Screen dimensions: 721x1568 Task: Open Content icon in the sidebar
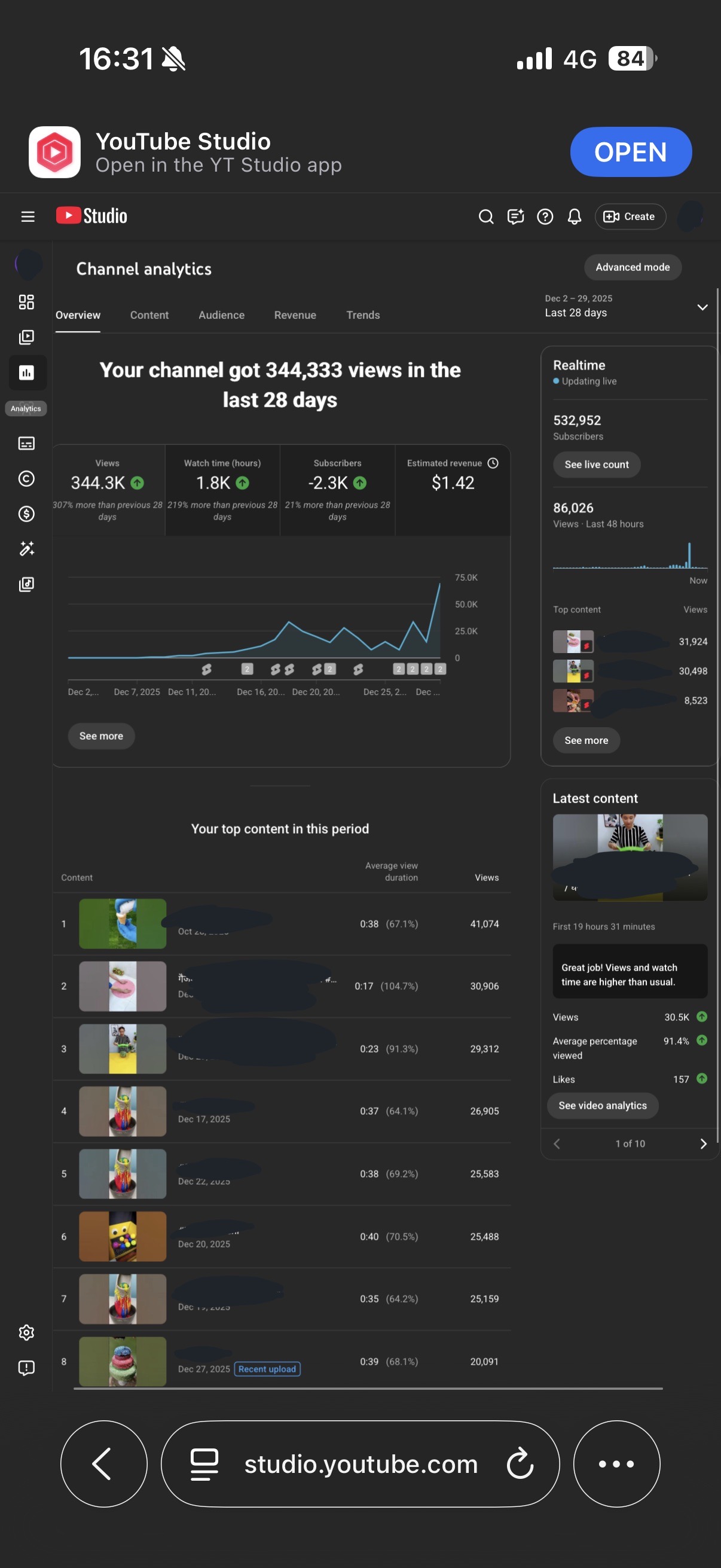[26, 337]
